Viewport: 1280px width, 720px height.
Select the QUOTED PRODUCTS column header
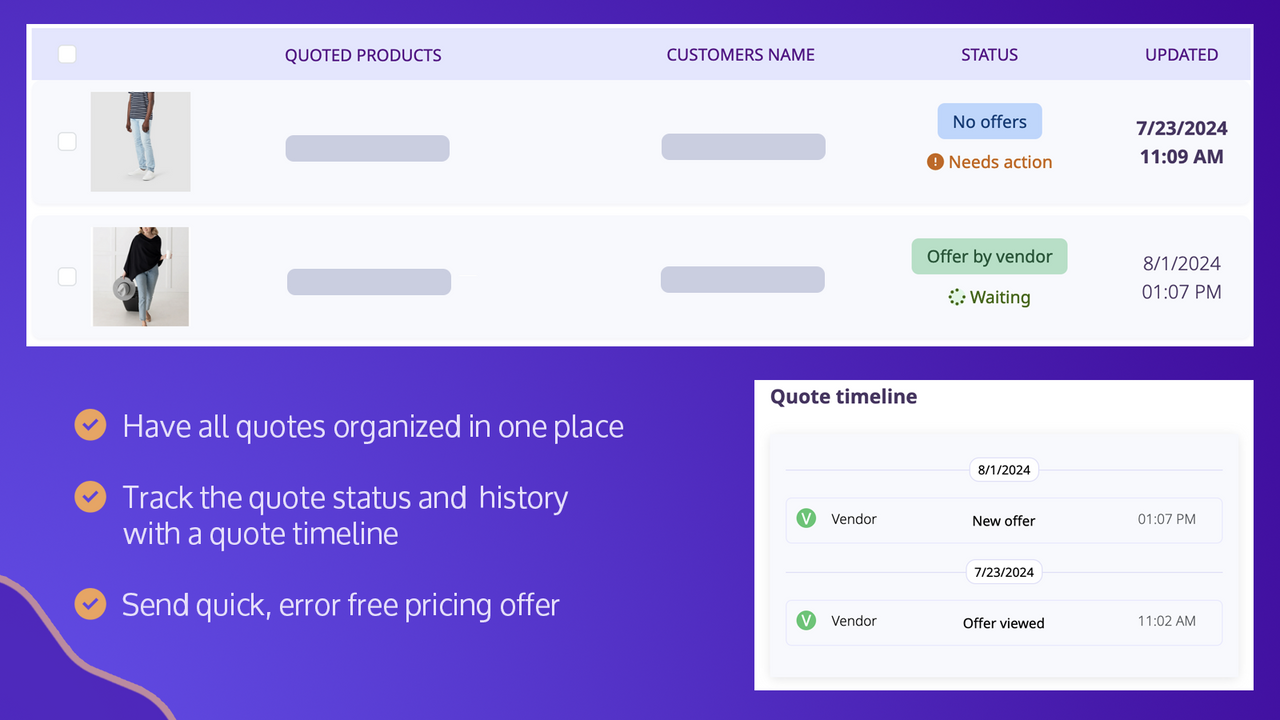click(x=363, y=55)
